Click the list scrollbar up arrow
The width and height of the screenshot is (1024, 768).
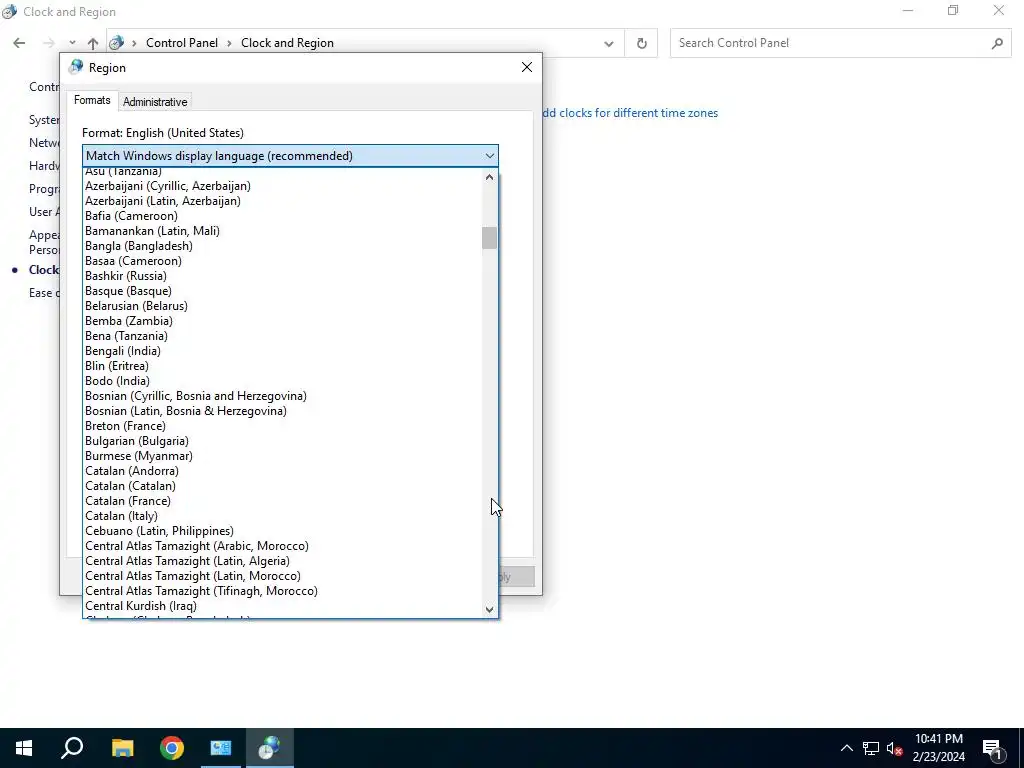coord(489,177)
